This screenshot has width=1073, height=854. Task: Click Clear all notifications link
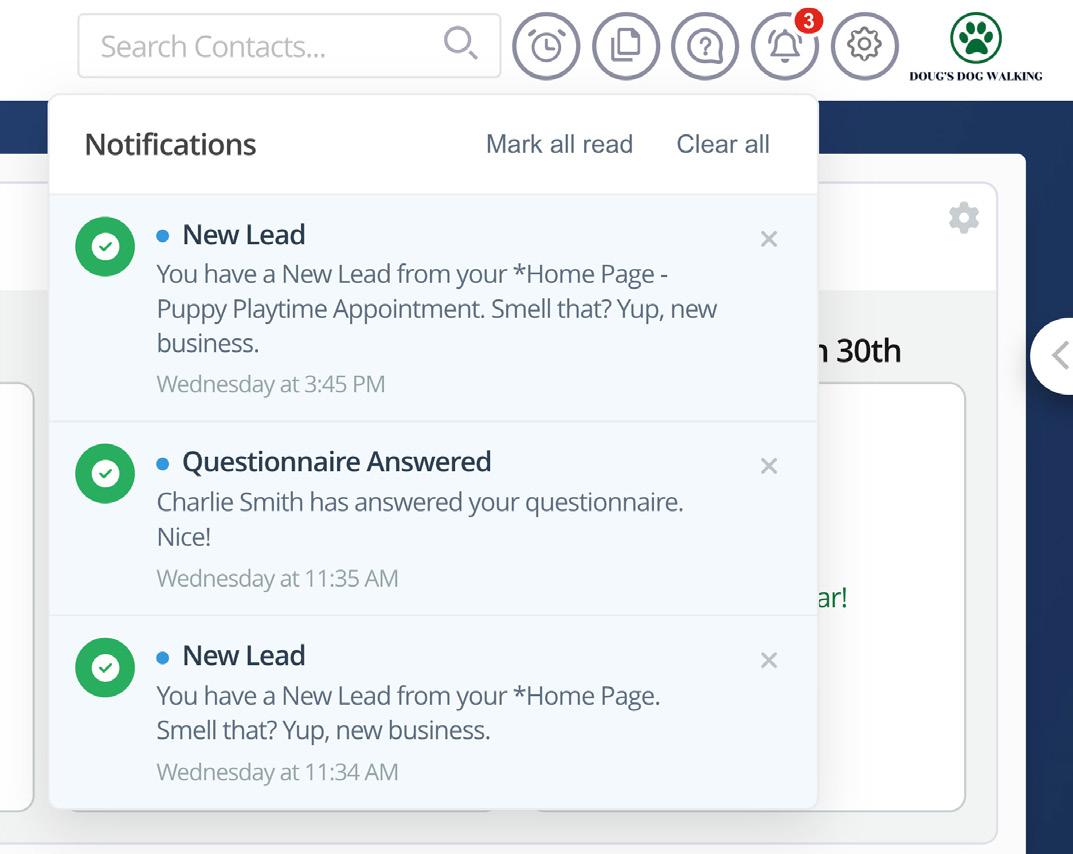pyautogui.click(x=723, y=144)
